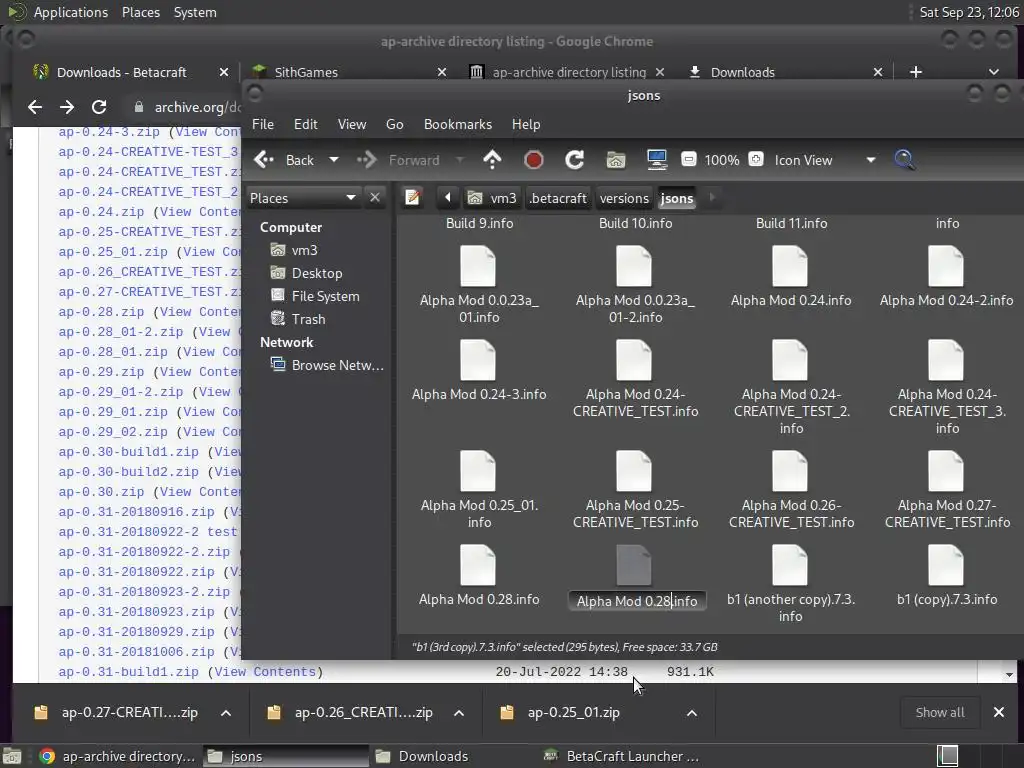This screenshot has width=1024, height=768.
Task: Open the File menu
Action: pyautogui.click(x=263, y=124)
